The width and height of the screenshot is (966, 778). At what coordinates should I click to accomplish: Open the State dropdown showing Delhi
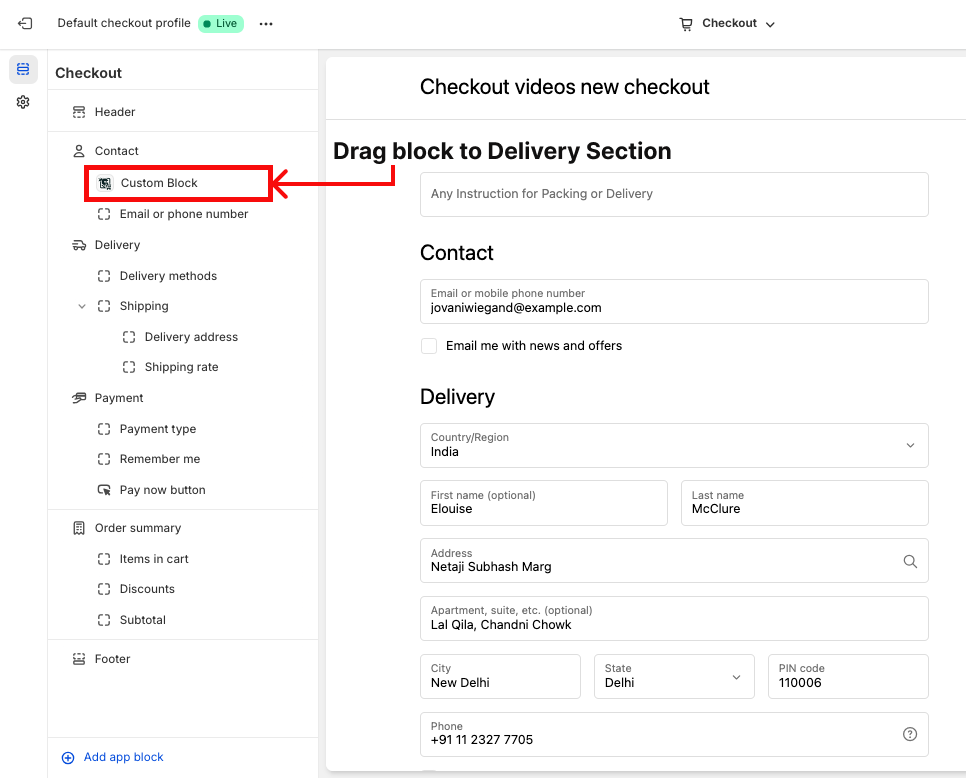[674, 677]
